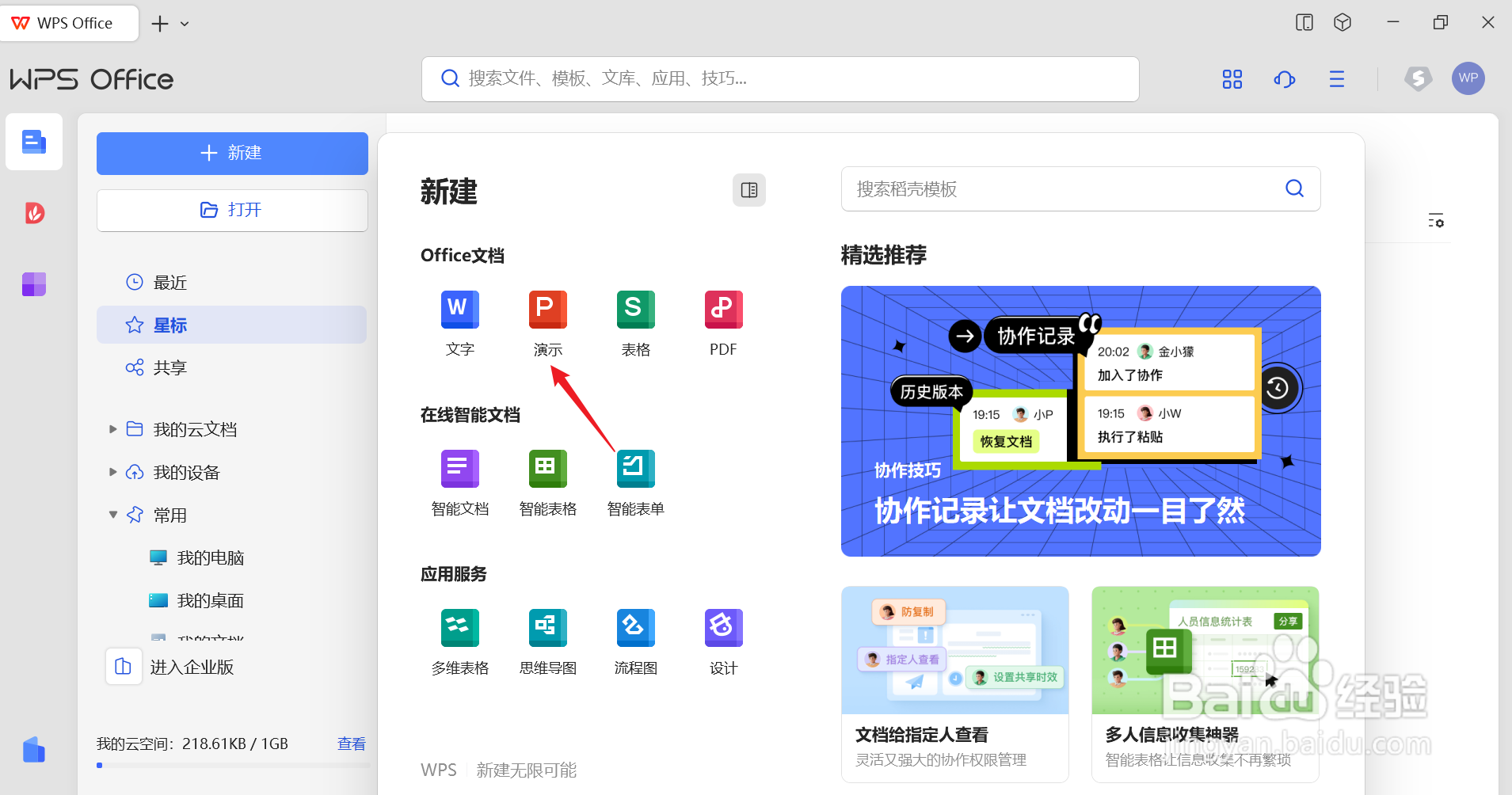Image resolution: width=1512 pixels, height=795 pixels.
Task: Open 我的电脑 location
Action: (x=196, y=557)
